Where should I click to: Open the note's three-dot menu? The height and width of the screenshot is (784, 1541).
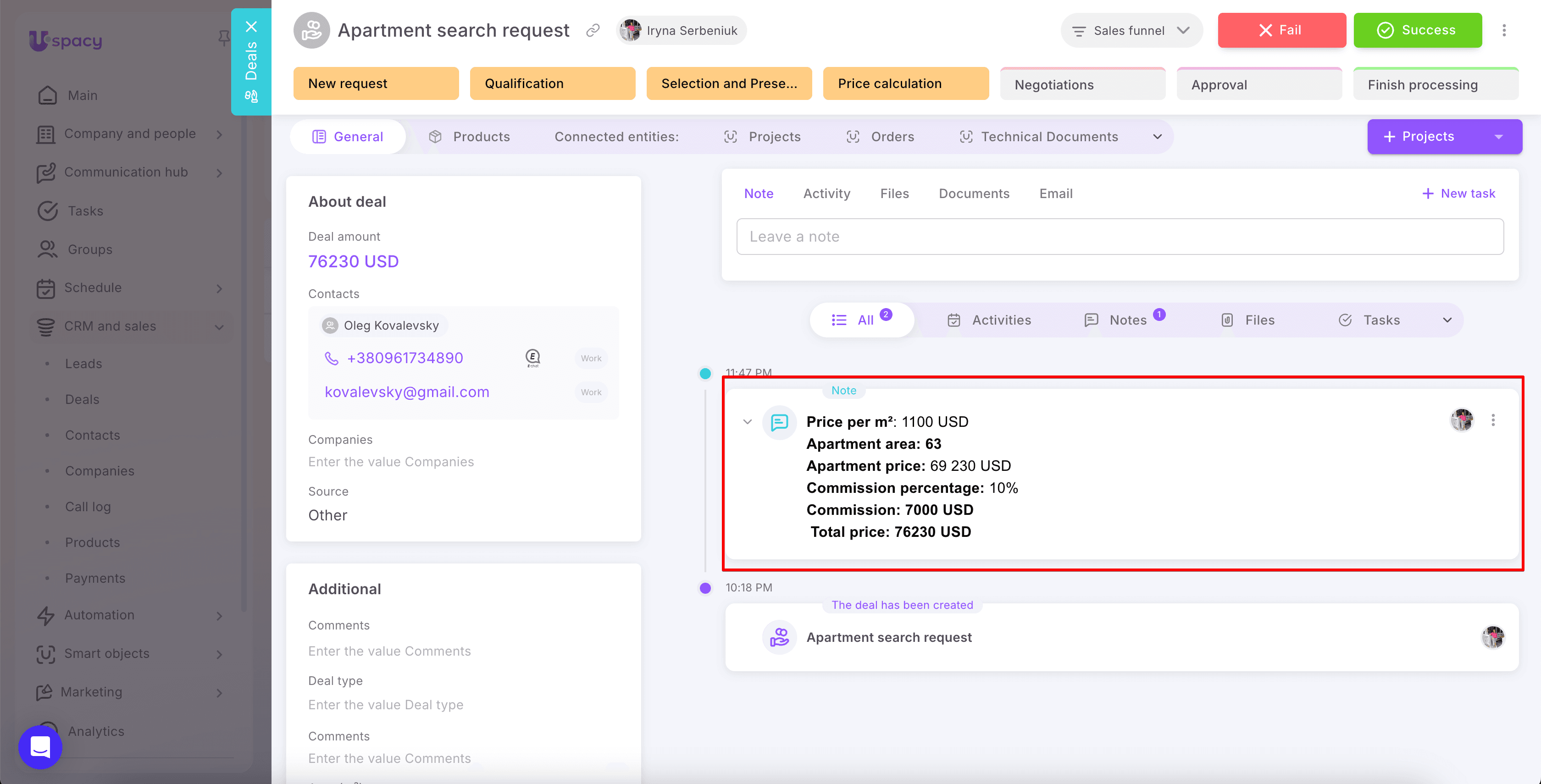[1493, 420]
